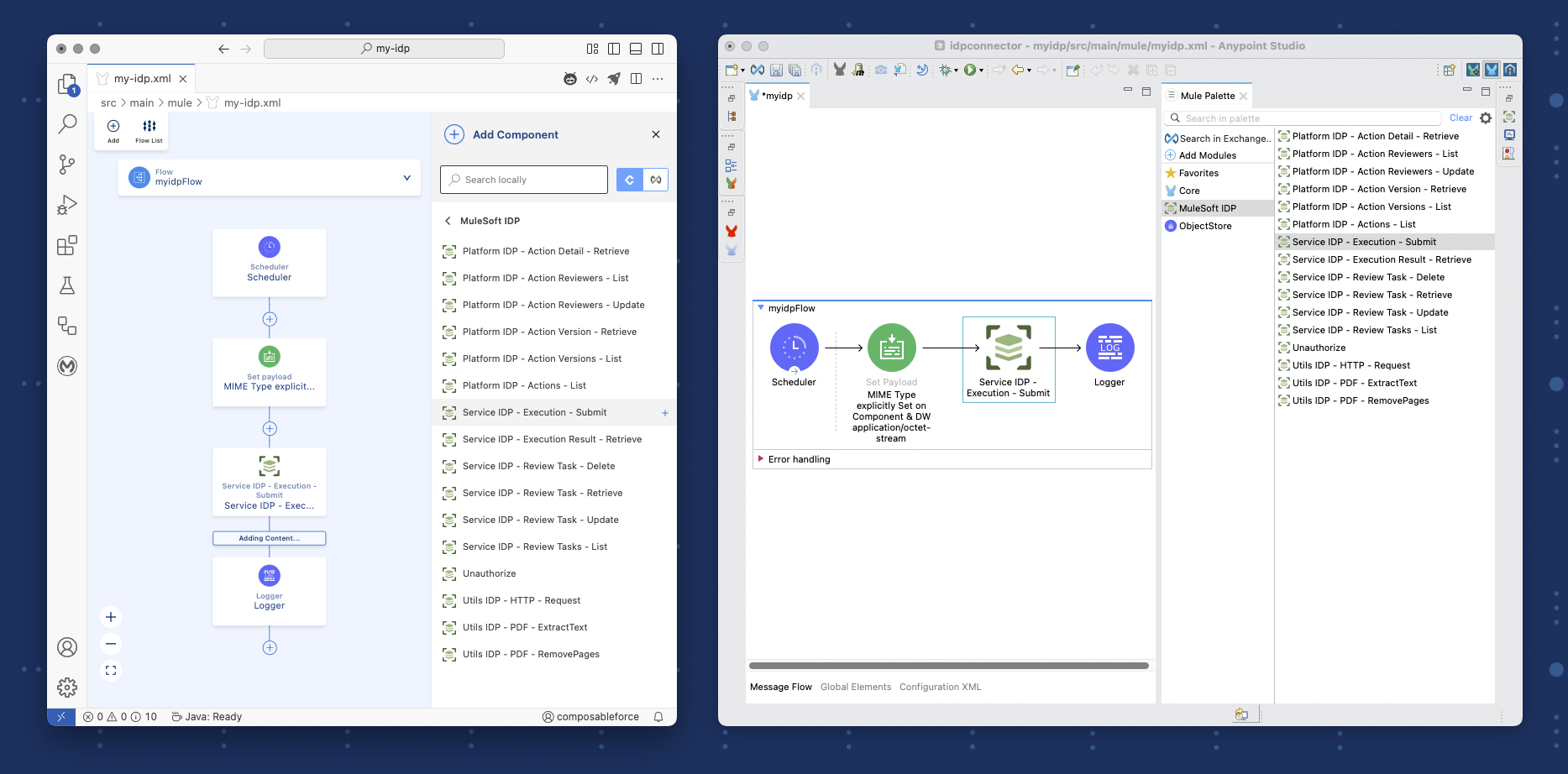The width and height of the screenshot is (1568, 774).
Task: Toggle the Exchange search mode button
Action: 656,180
